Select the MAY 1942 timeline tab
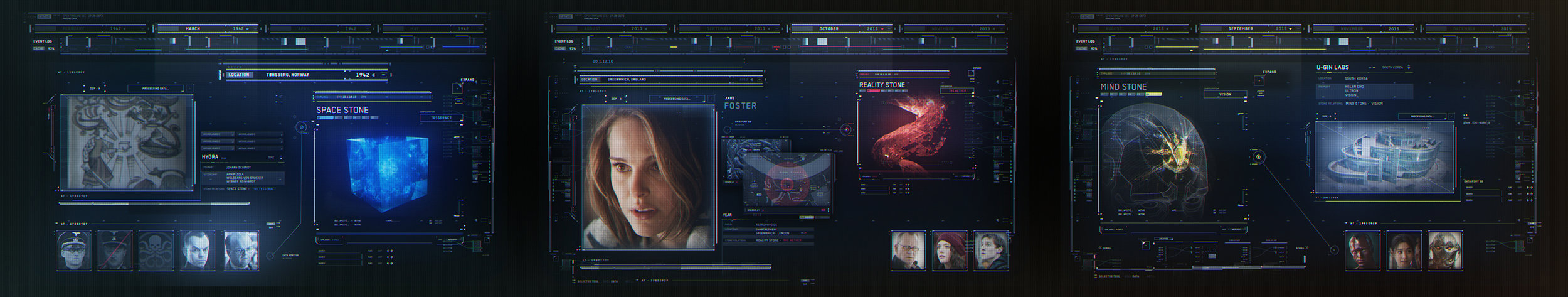The width and height of the screenshot is (1568, 297). click(x=433, y=28)
